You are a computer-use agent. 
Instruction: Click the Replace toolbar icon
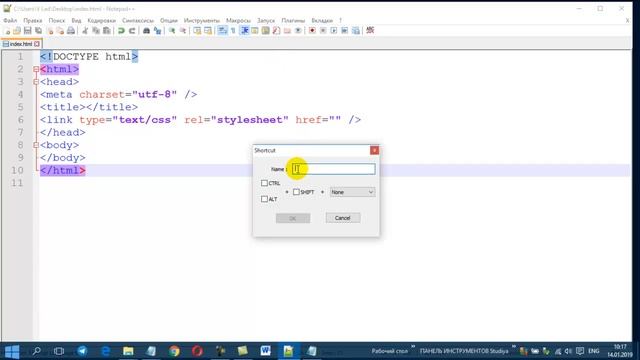[x=157, y=31]
